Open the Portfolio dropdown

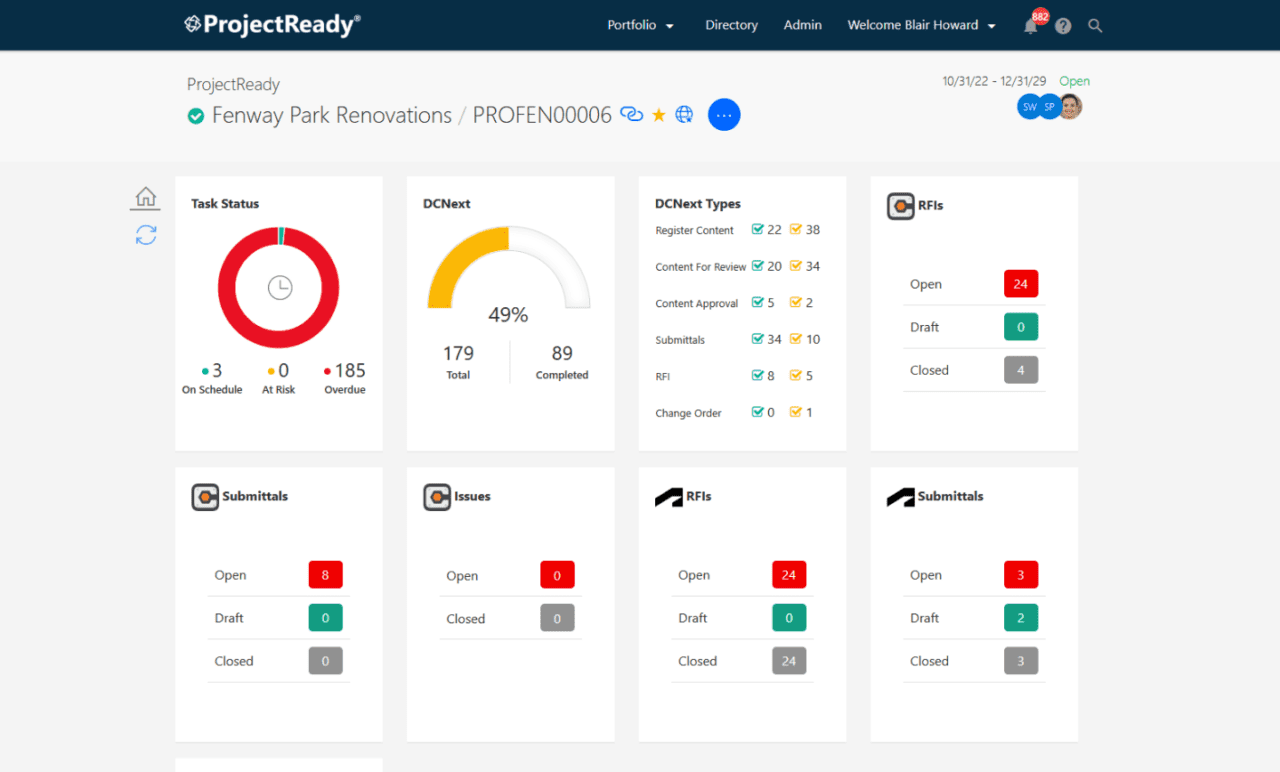click(640, 24)
